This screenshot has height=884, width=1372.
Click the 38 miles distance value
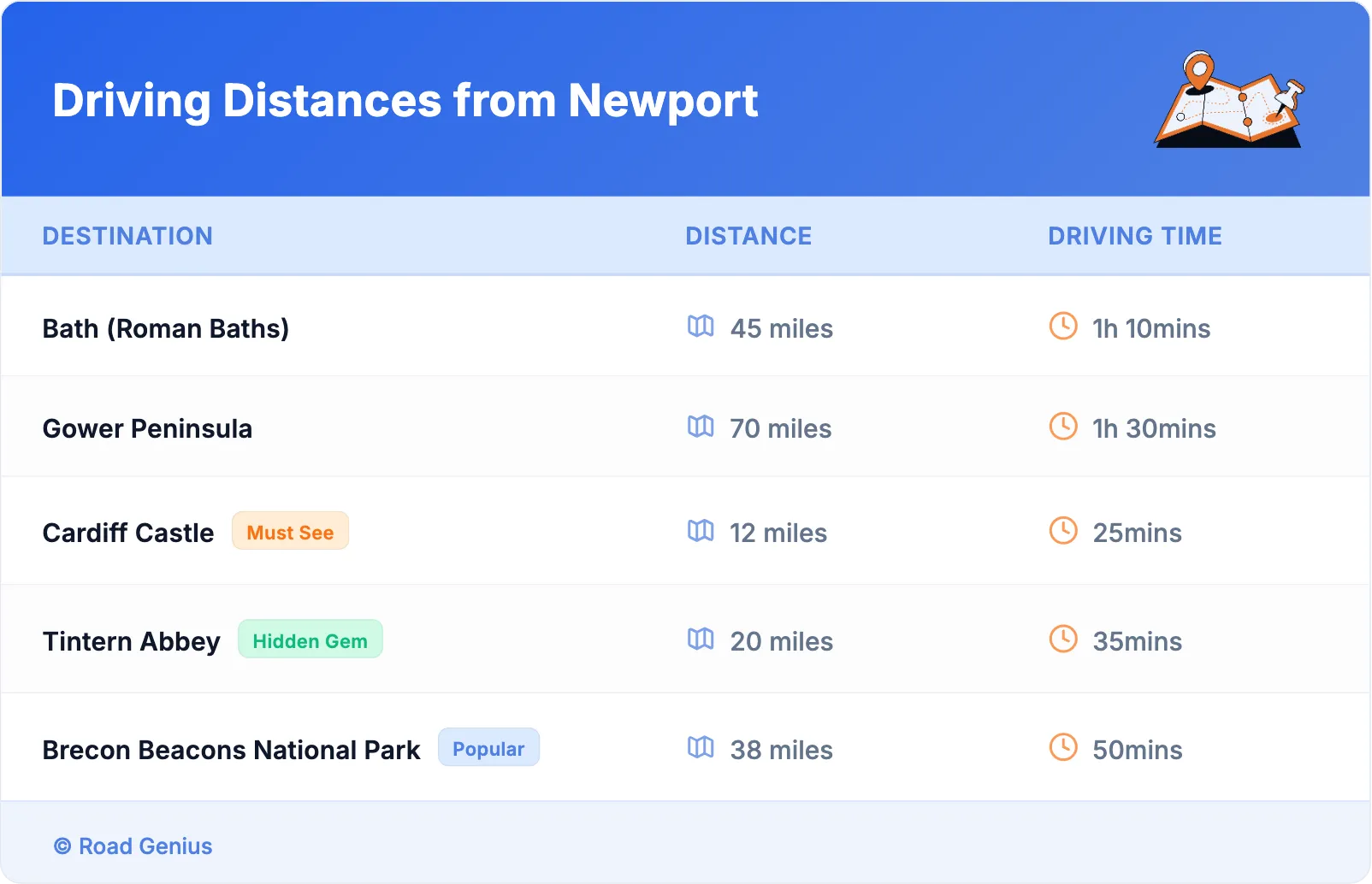coord(782,750)
